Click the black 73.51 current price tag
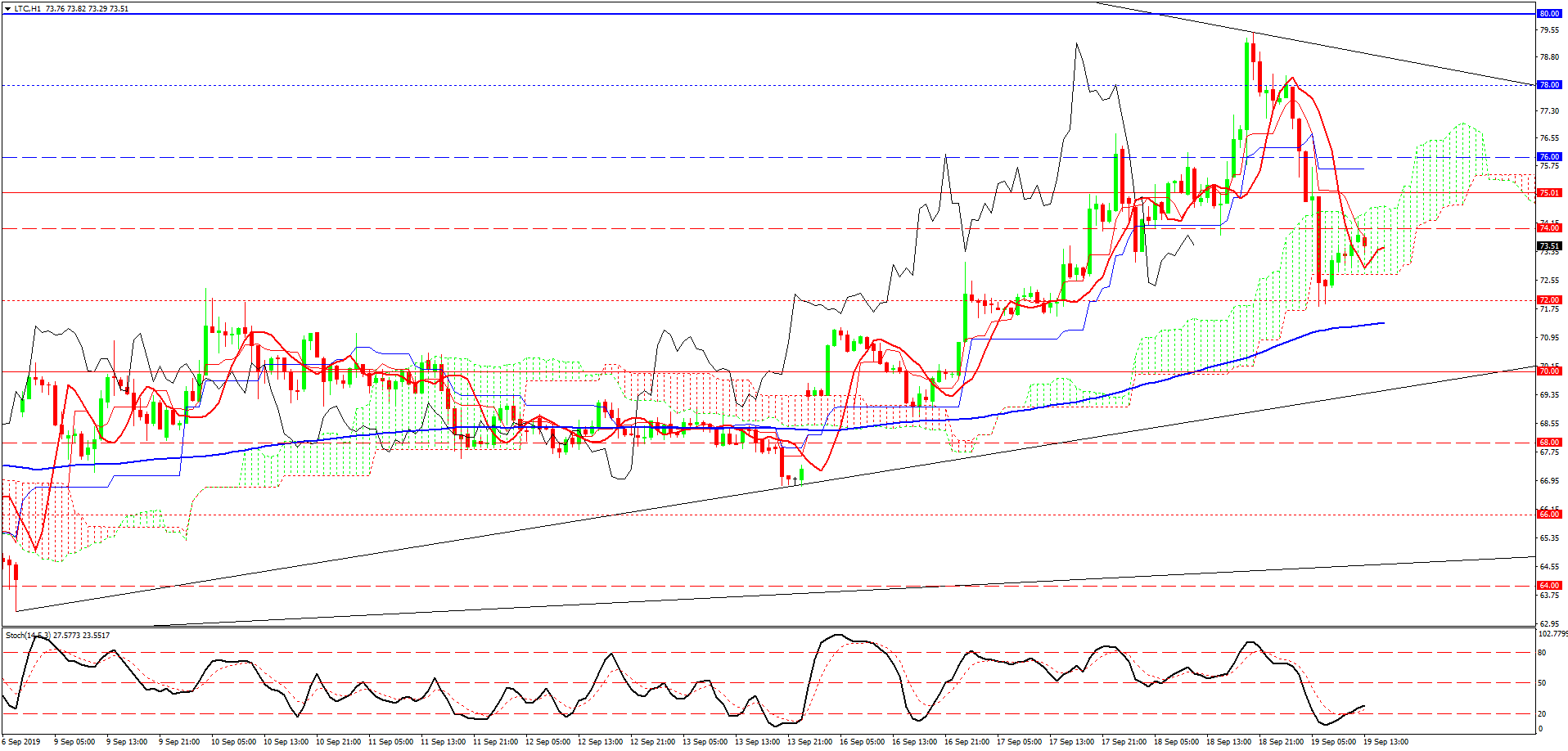 1548,246
